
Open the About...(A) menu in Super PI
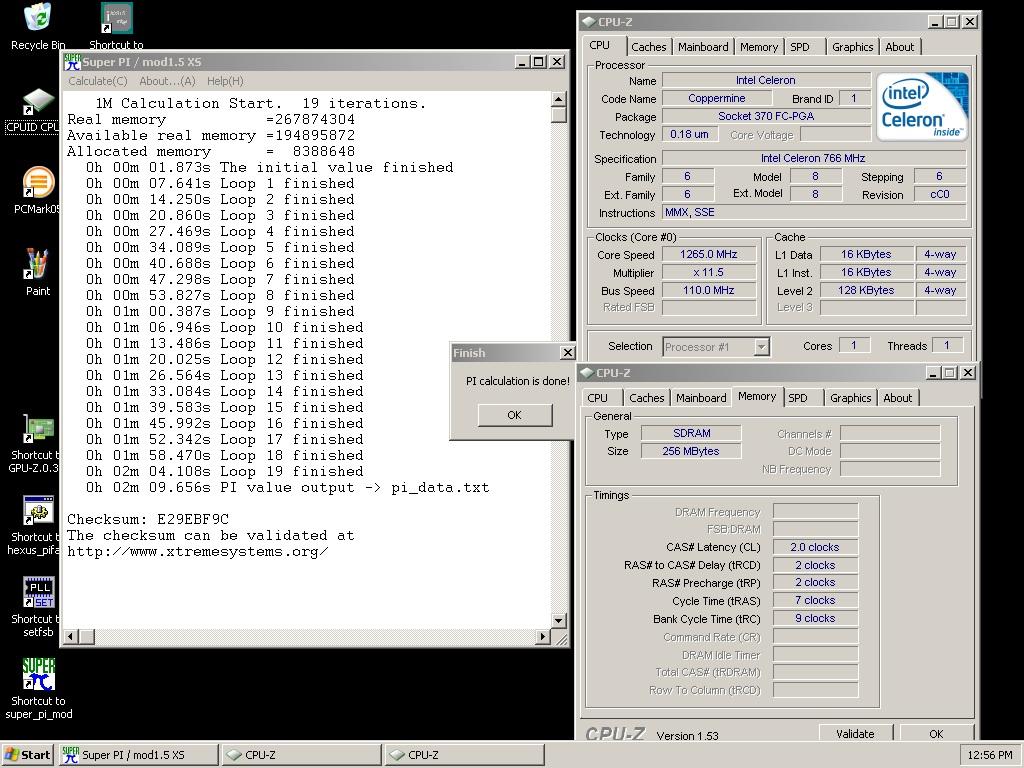click(167, 81)
